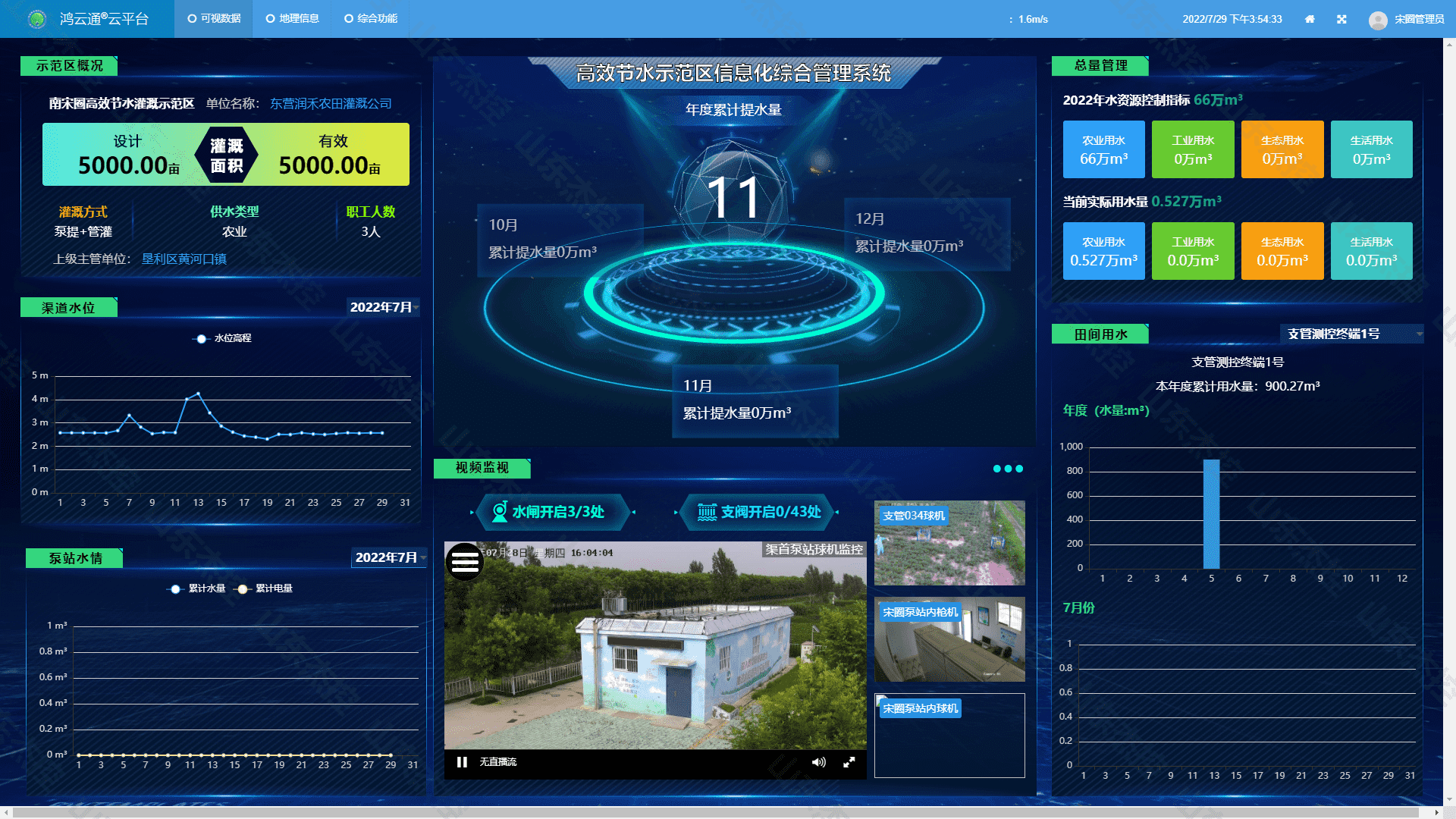Open 支管测控终端1号 terminal dropdown

coord(1352,334)
